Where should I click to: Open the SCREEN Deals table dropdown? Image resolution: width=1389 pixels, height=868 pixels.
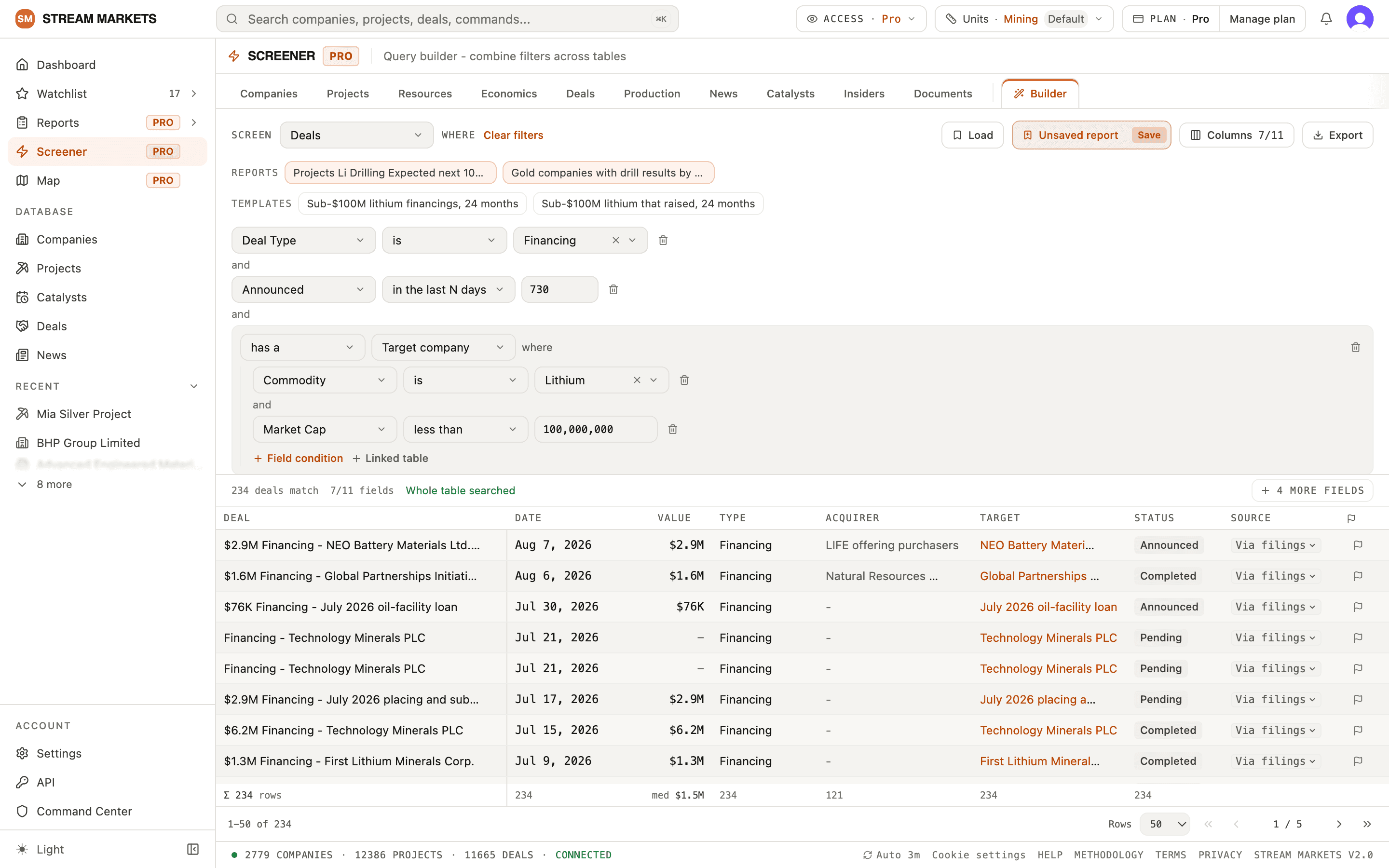[x=356, y=135]
